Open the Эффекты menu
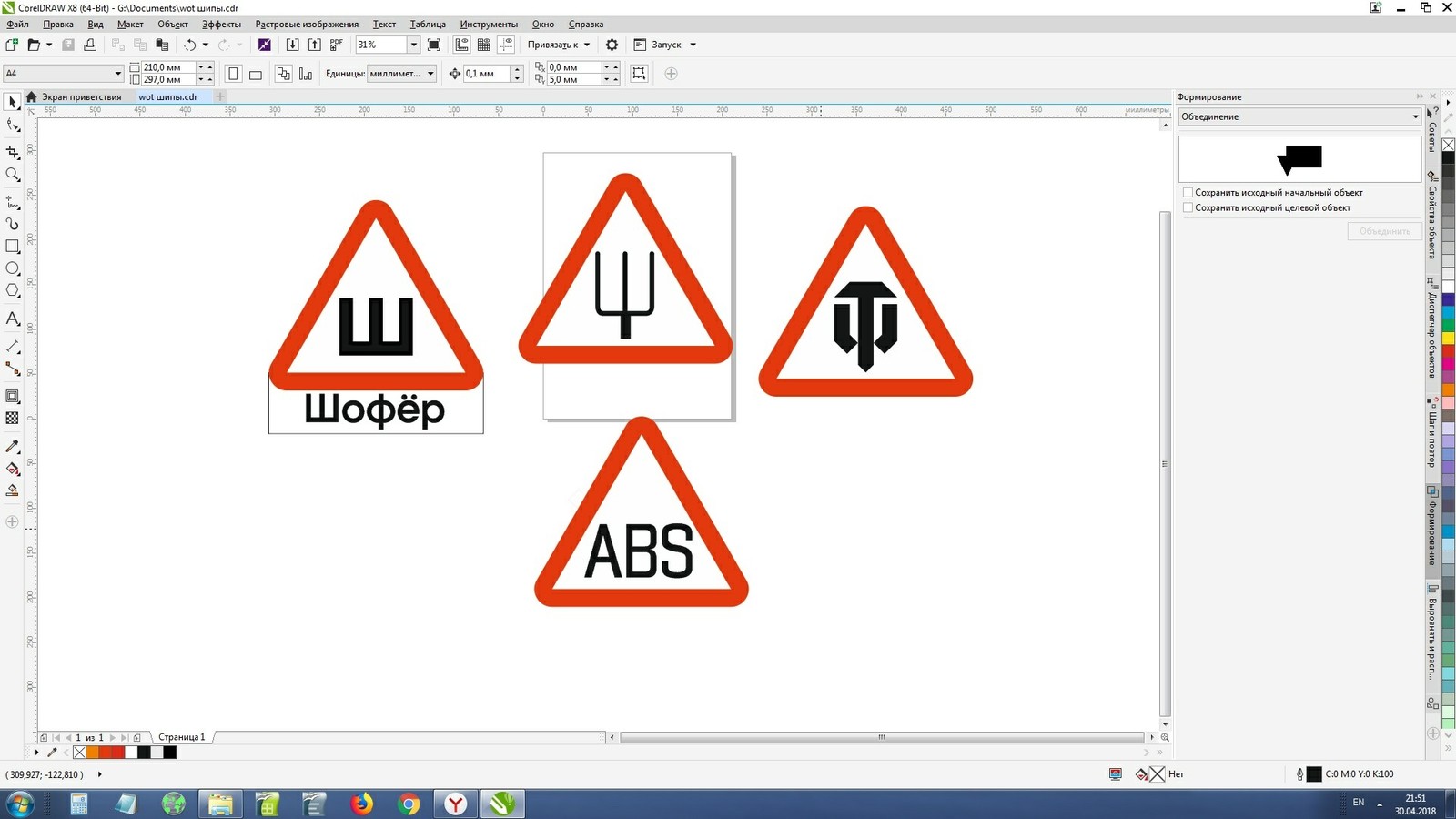The height and width of the screenshot is (819, 1456). pos(221,25)
